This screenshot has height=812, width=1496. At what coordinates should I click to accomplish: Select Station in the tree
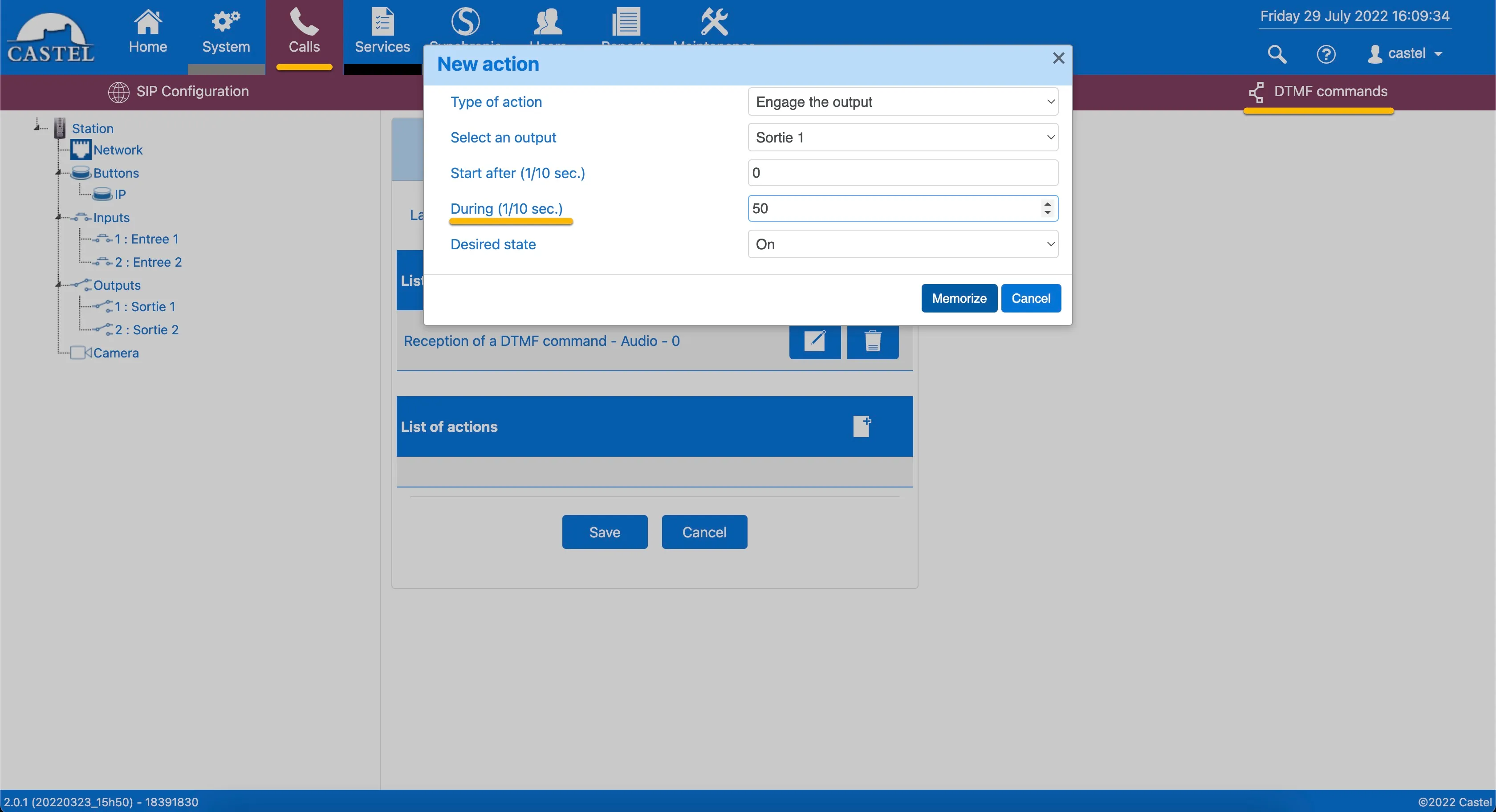(92, 128)
